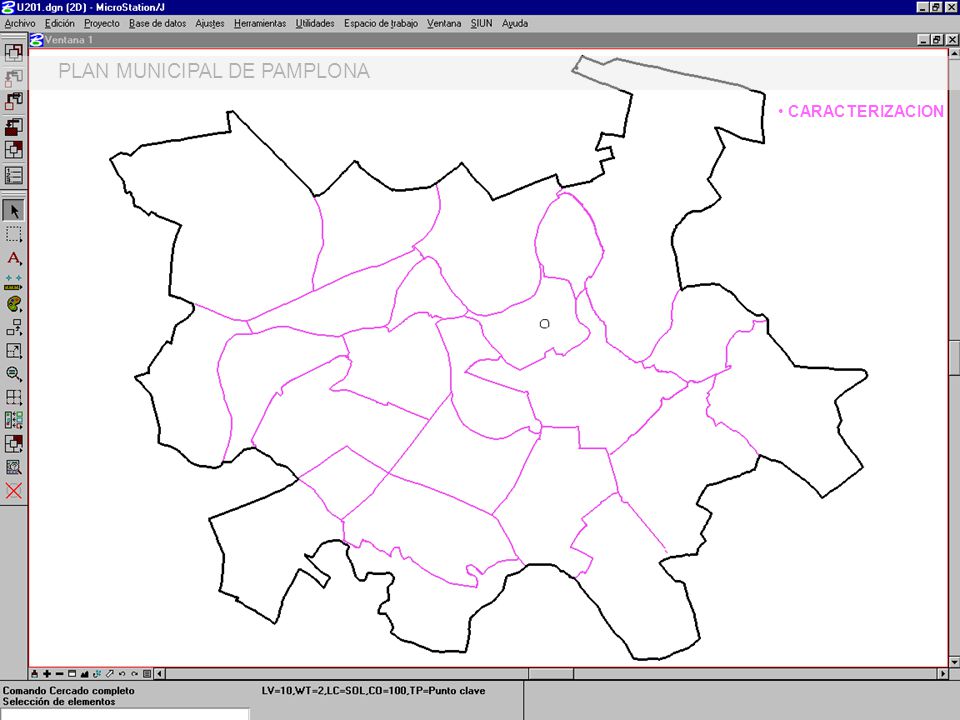Click the MicroStation title bar icon
Image resolution: width=960 pixels, height=720 pixels.
[x=7, y=7]
